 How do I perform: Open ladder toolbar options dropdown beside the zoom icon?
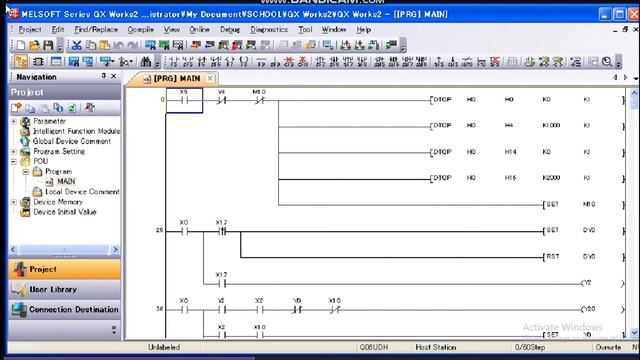[619, 62]
